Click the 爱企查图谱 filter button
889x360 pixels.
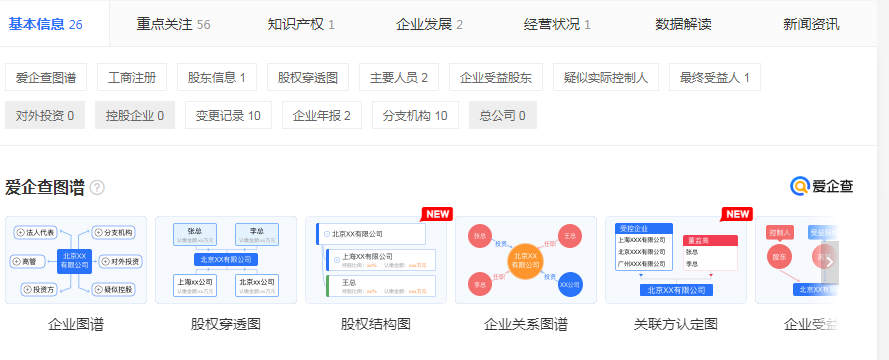click(x=46, y=78)
